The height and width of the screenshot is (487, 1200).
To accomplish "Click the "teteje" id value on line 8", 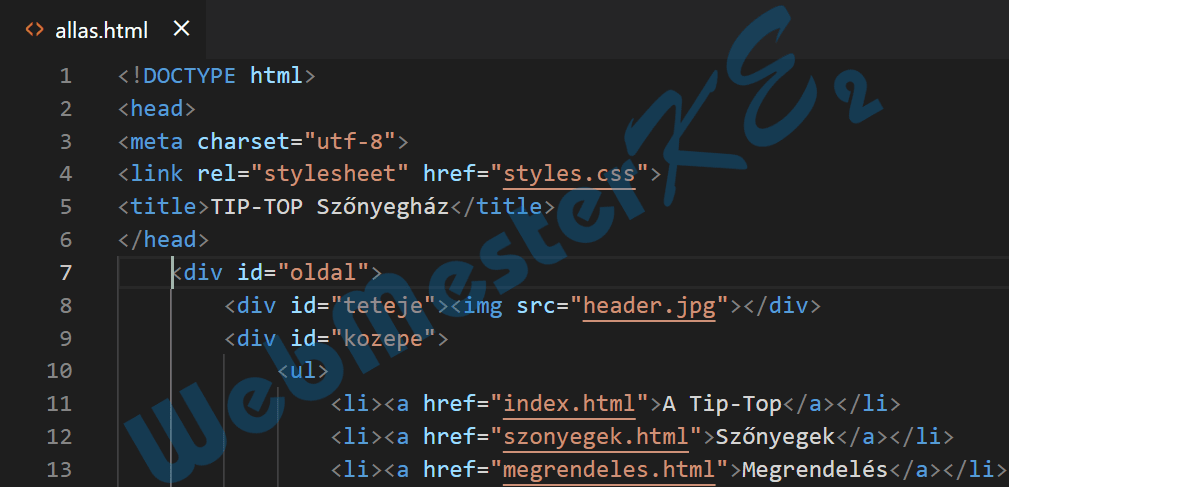I will [383, 306].
